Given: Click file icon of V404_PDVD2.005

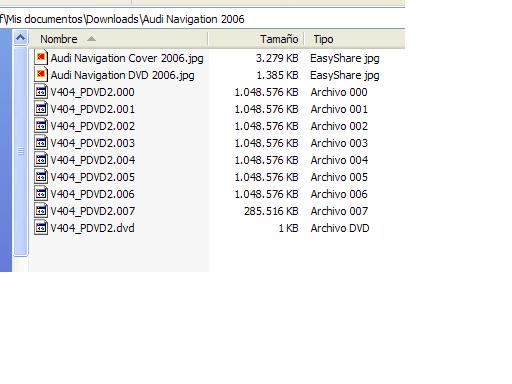Looking at the screenshot, I should pos(41,176).
